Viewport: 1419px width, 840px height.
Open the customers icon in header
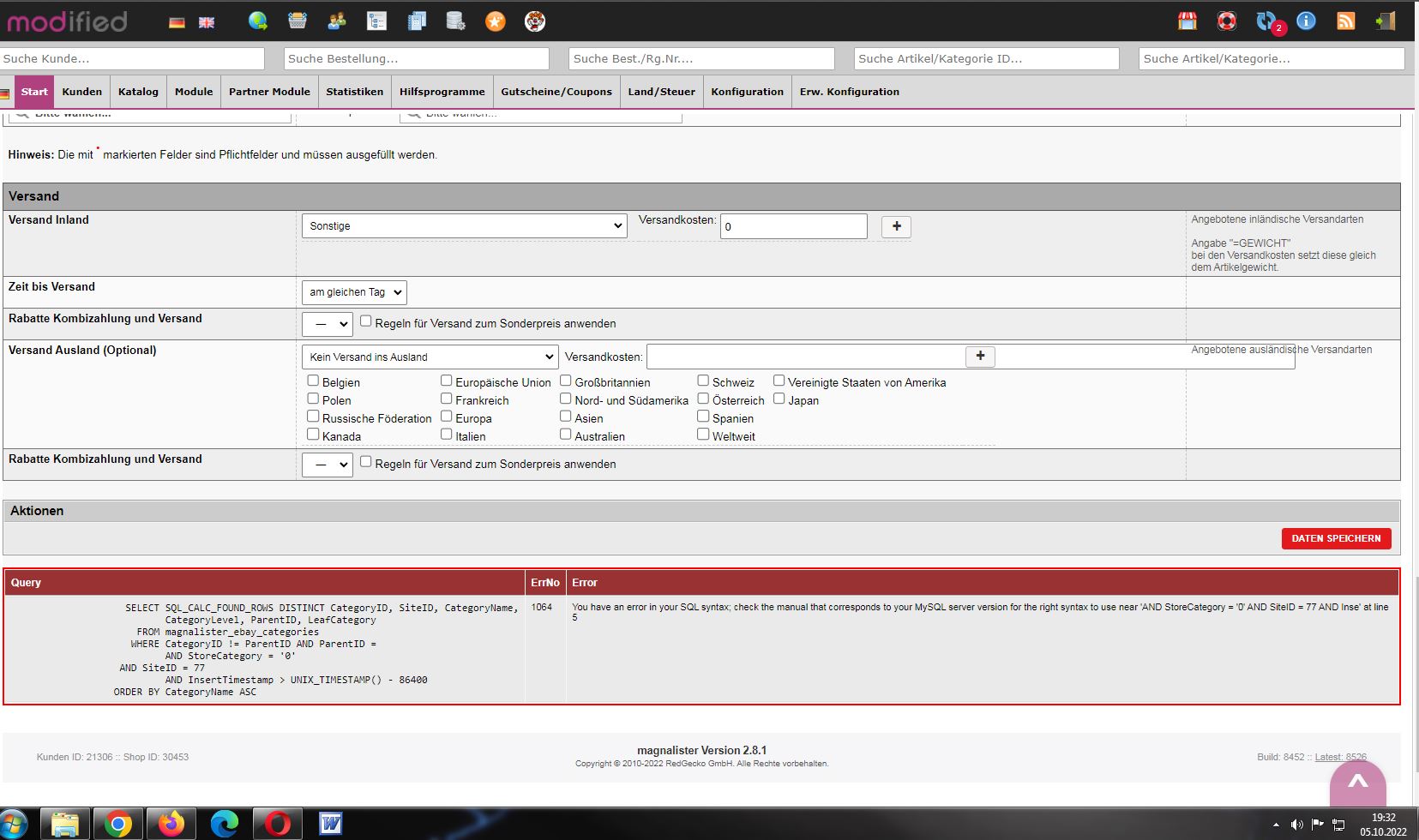(337, 21)
